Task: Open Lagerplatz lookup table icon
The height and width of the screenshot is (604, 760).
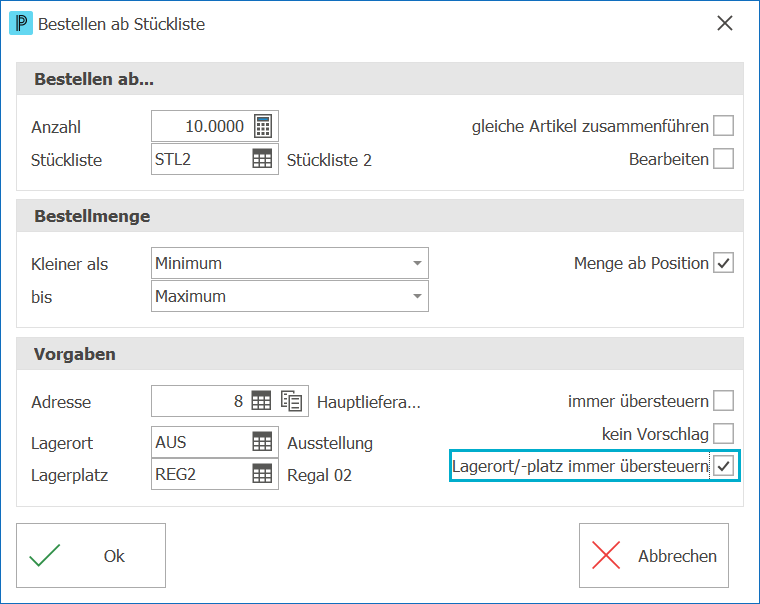Action: click(x=262, y=474)
